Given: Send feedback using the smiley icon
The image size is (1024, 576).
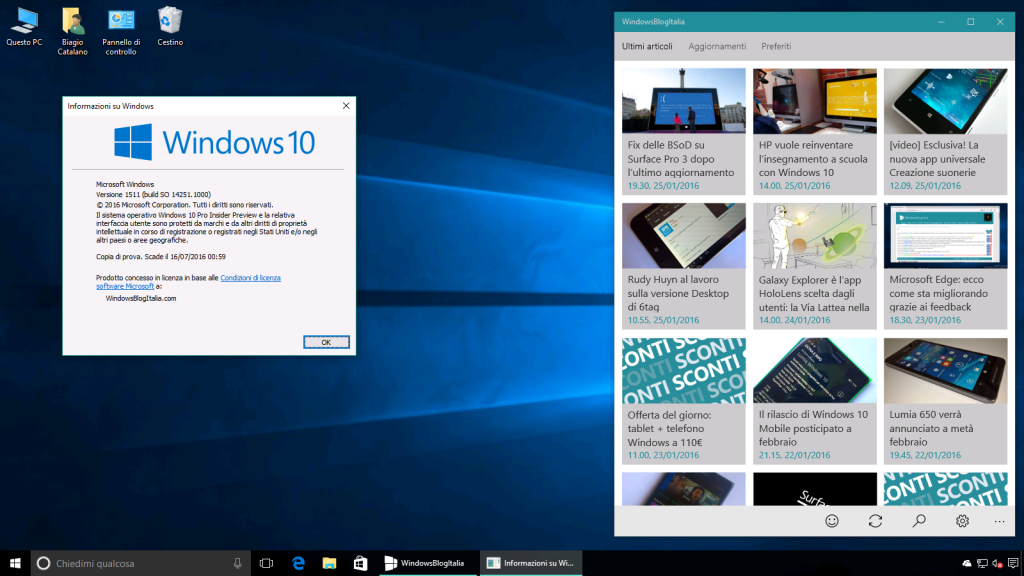Looking at the screenshot, I should pyautogui.click(x=831, y=521).
